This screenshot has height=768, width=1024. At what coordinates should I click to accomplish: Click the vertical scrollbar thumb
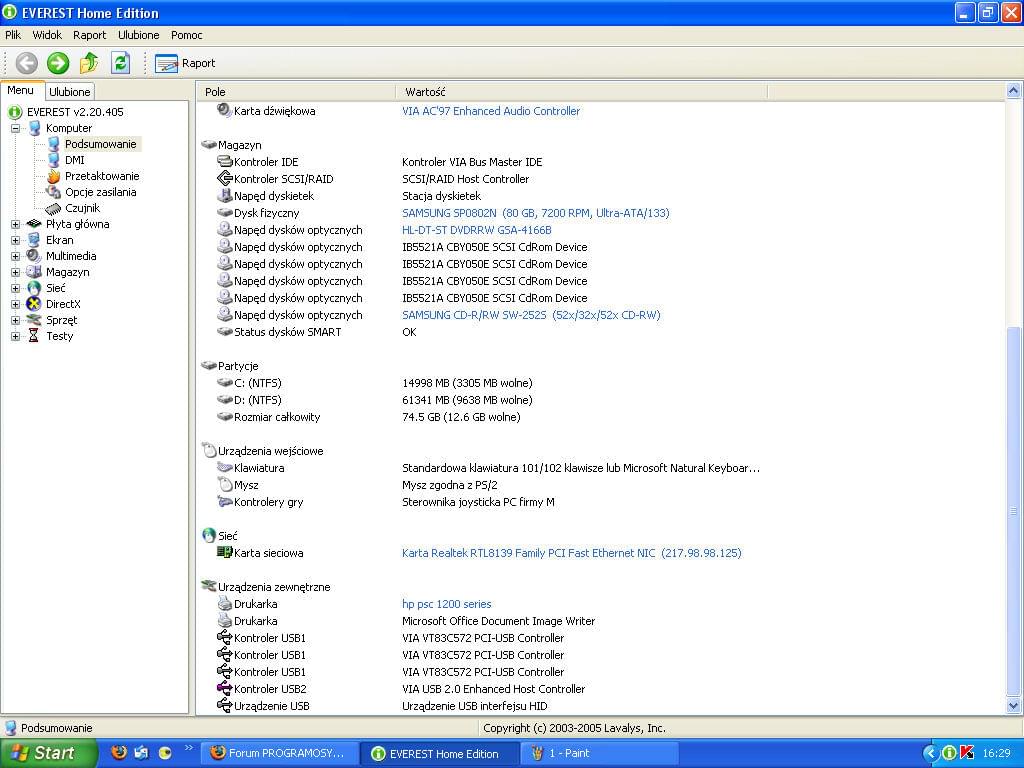[x=1014, y=511]
